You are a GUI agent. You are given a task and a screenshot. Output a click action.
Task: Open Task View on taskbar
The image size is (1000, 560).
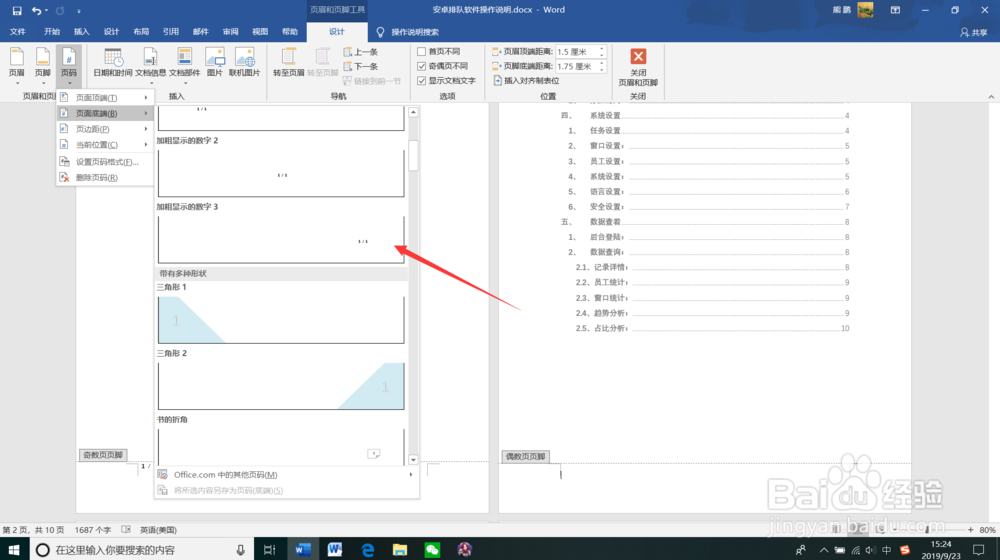(x=269, y=549)
